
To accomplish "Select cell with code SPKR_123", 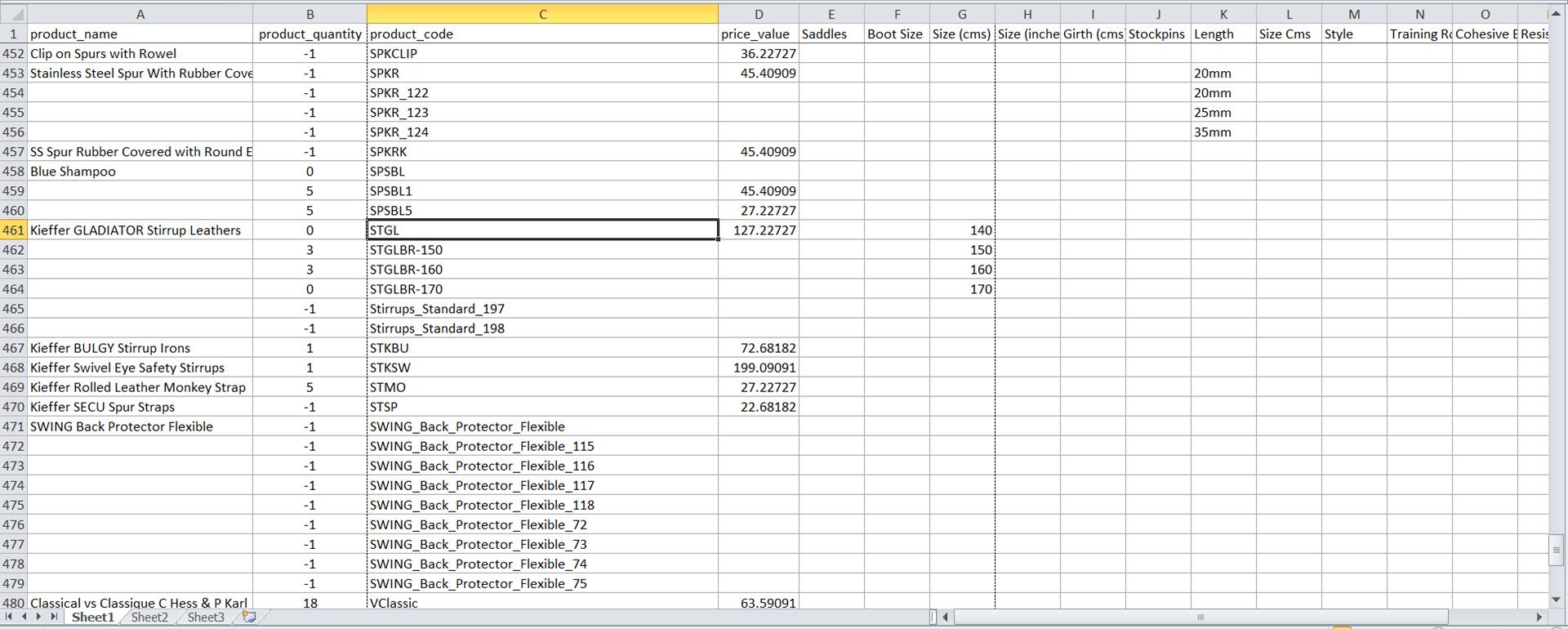I will (543, 113).
